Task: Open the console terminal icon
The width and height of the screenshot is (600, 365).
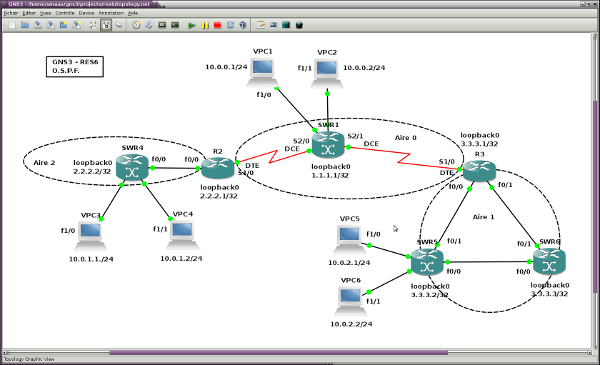Action: coord(162,25)
